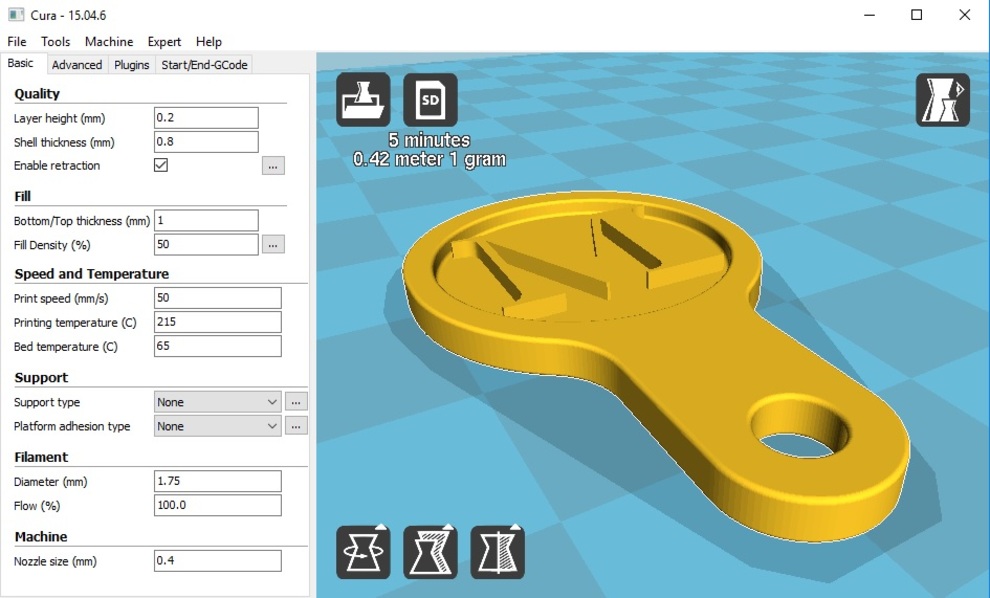Click the Printing temperature input field

[x=217, y=322]
